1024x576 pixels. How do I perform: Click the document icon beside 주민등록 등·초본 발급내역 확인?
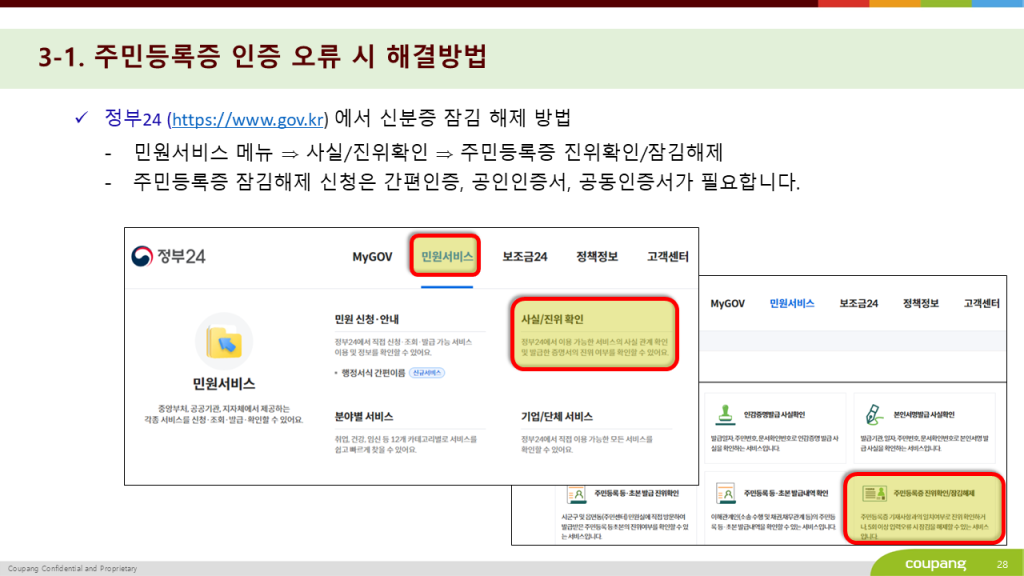click(722, 493)
